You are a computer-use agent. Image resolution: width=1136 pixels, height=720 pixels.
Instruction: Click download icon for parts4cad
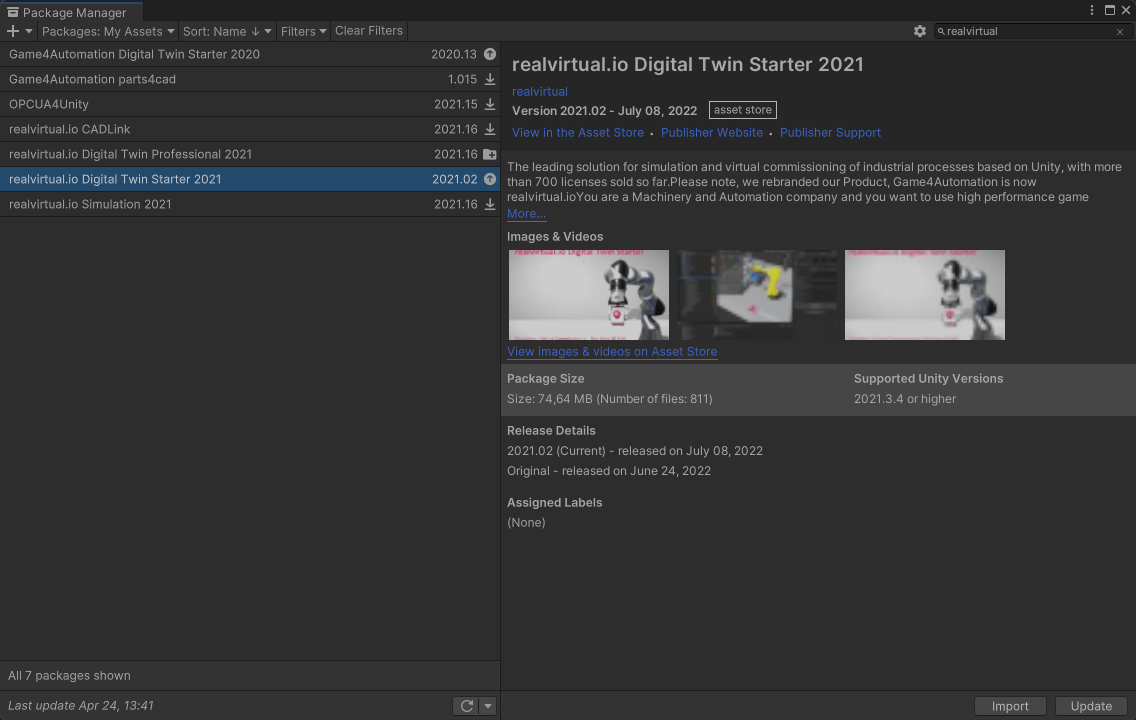point(490,79)
